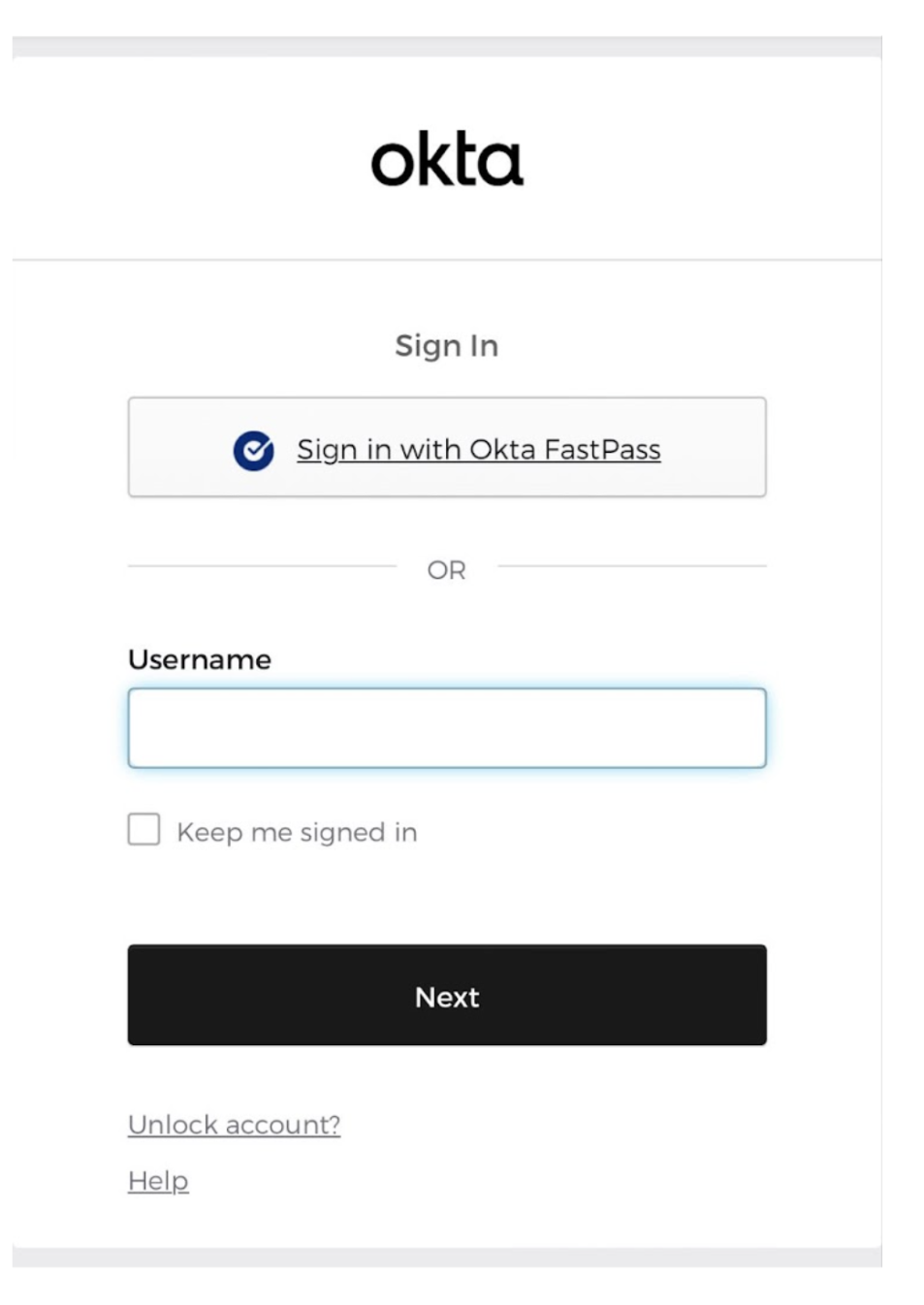Click the OR divider text

click(447, 570)
